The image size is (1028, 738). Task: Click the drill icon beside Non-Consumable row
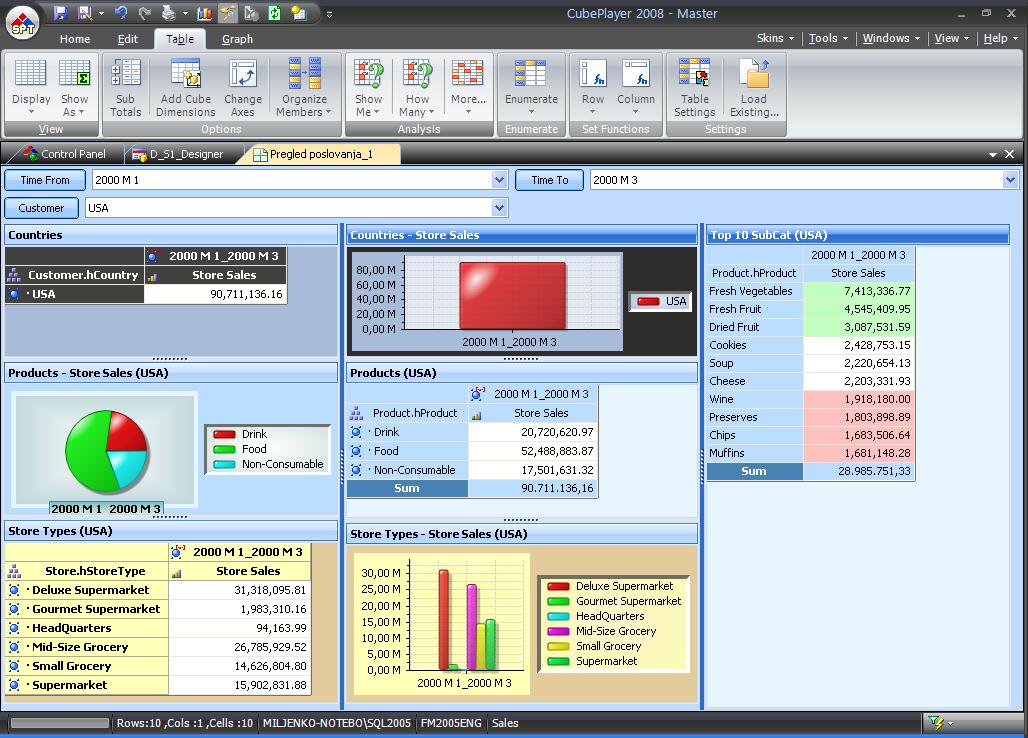[x=356, y=470]
